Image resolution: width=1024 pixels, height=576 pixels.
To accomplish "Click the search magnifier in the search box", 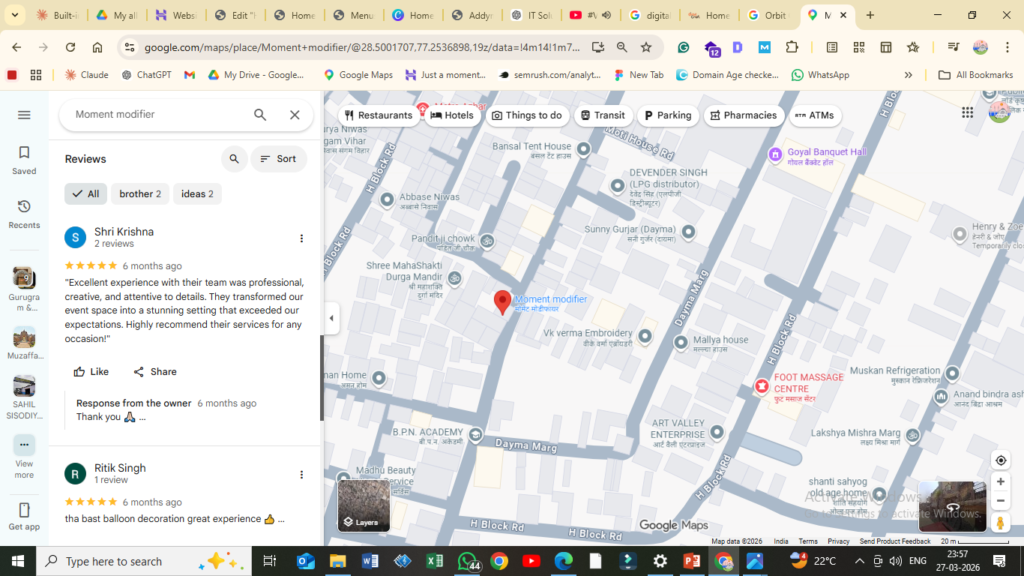I will [260, 115].
